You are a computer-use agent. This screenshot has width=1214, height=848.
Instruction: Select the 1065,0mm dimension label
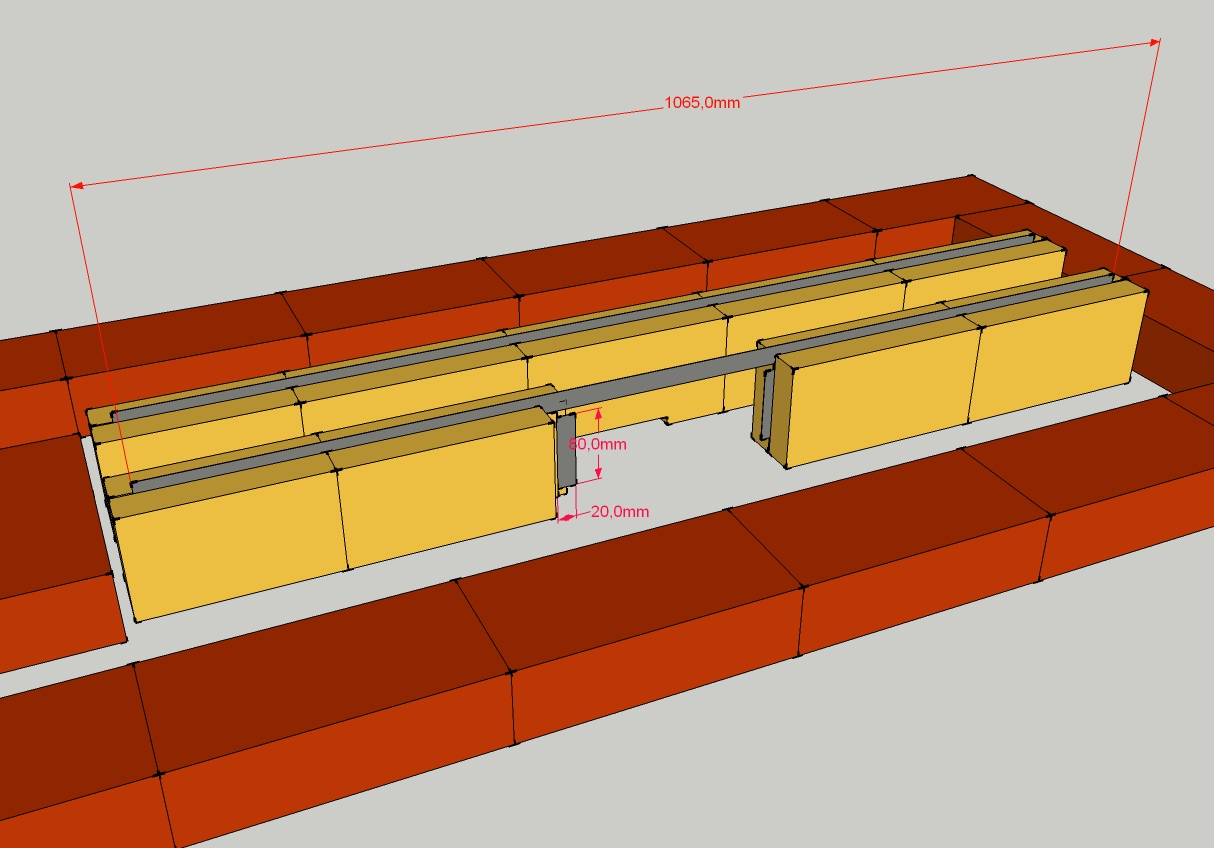pos(702,103)
